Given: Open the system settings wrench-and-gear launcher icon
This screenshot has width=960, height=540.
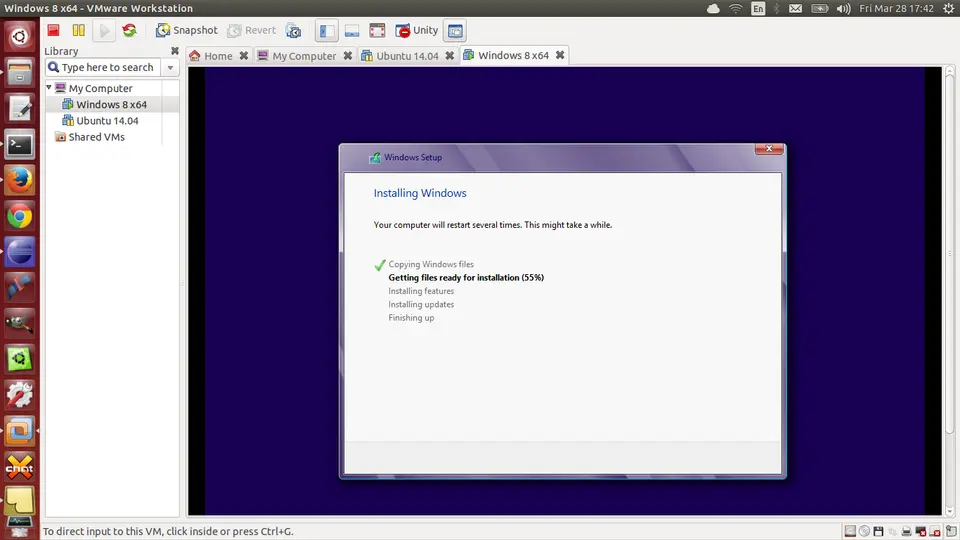Looking at the screenshot, I should pos(20,396).
